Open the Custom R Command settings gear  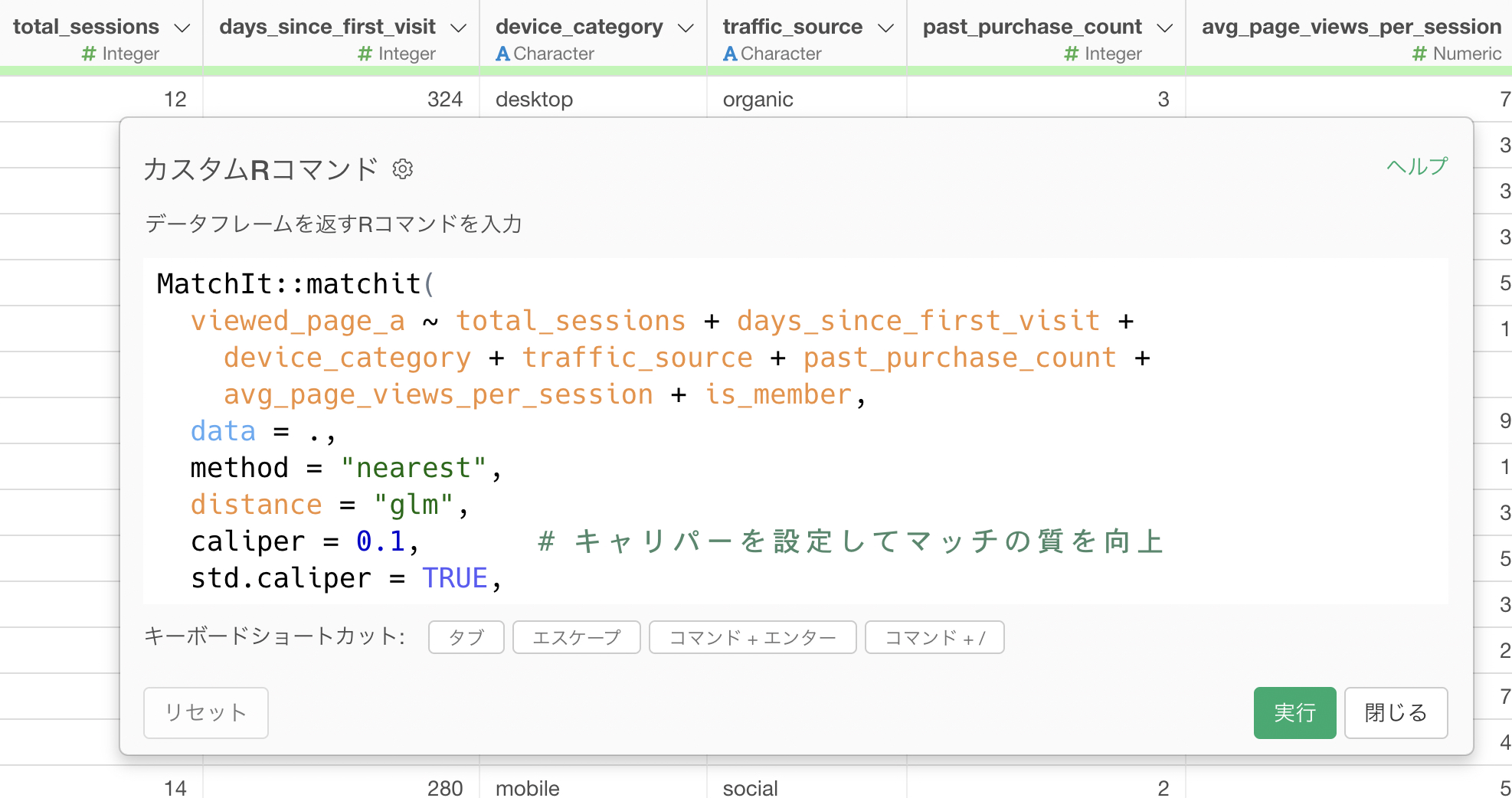pyautogui.click(x=403, y=168)
